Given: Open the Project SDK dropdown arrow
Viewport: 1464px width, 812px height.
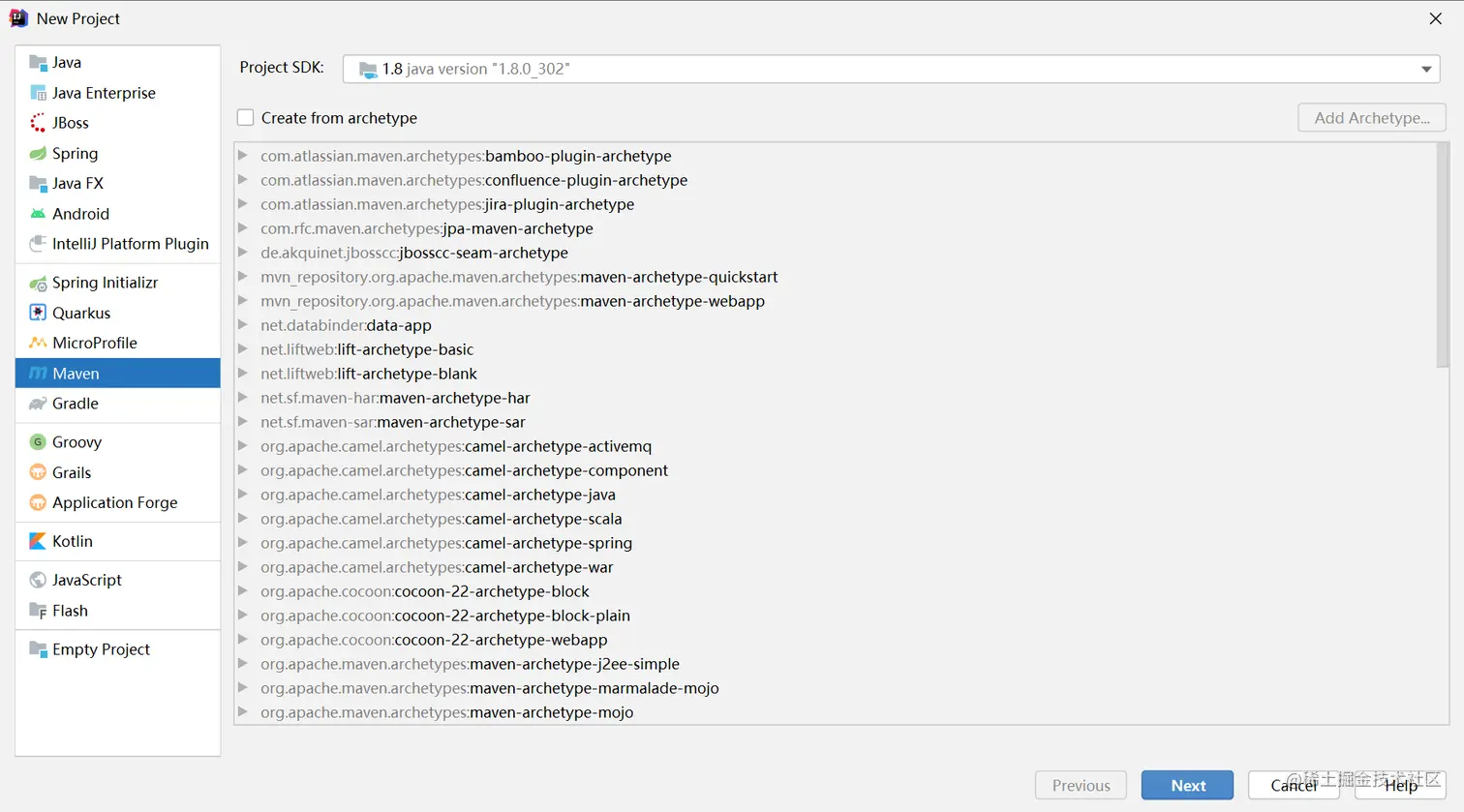Looking at the screenshot, I should 1426,70.
